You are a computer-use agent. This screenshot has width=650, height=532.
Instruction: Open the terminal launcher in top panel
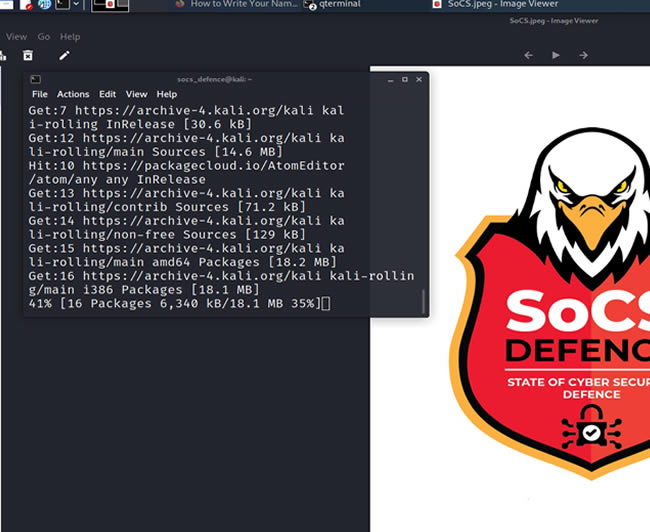(x=64, y=5)
